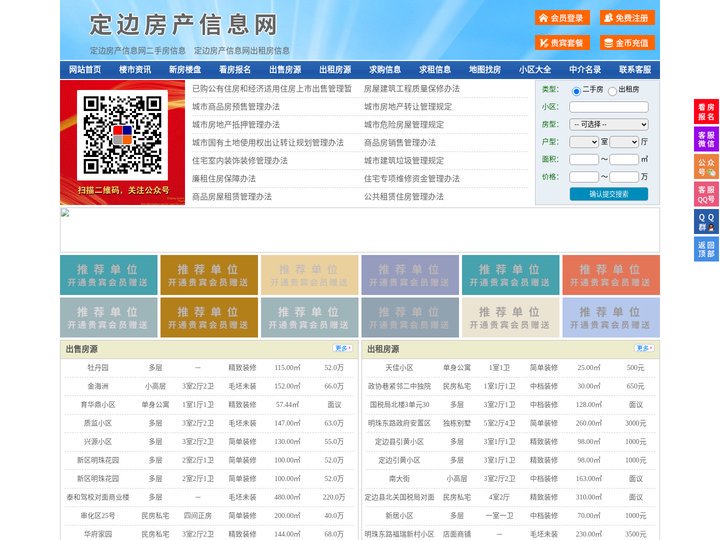This screenshot has width=720, height=540.
Task: Open link 廉租住房保障办法
Action: [224, 179]
